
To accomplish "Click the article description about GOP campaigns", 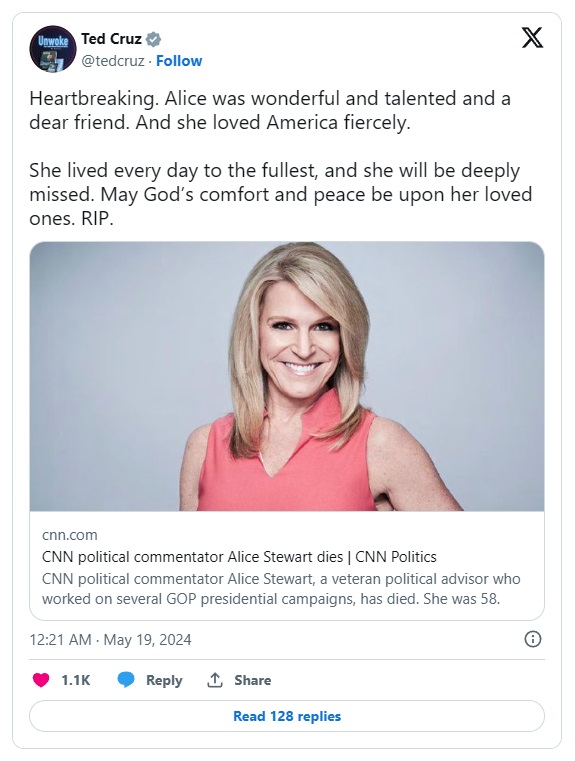I will click(x=281, y=589).
